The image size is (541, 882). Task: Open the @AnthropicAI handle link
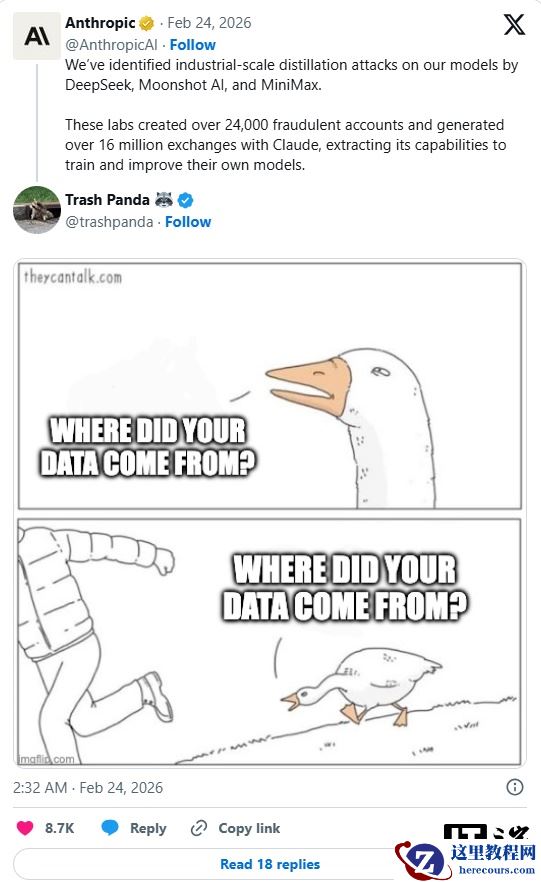(x=111, y=45)
